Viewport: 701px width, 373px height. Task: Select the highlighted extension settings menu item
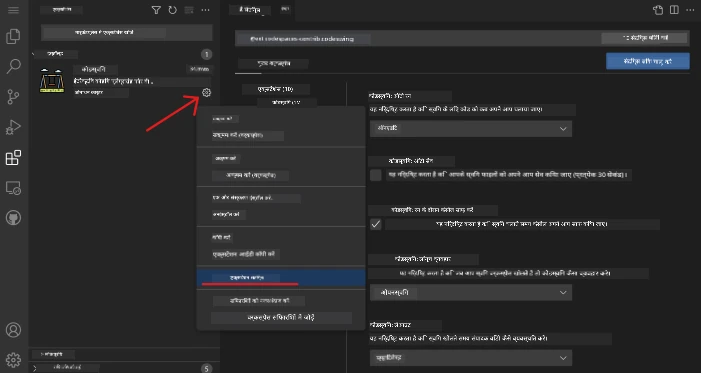[x=281, y=278]
